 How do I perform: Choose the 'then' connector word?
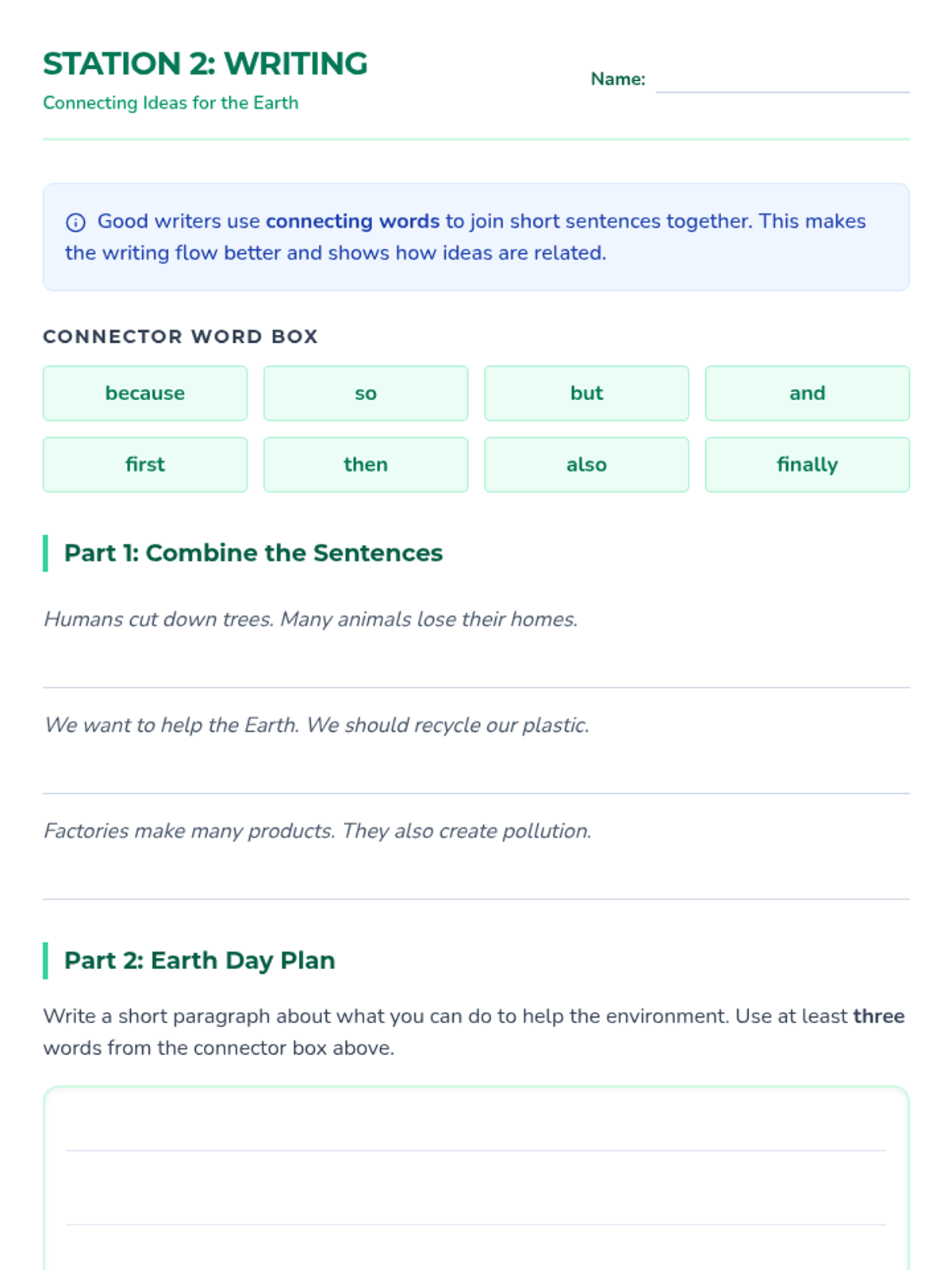366,464
